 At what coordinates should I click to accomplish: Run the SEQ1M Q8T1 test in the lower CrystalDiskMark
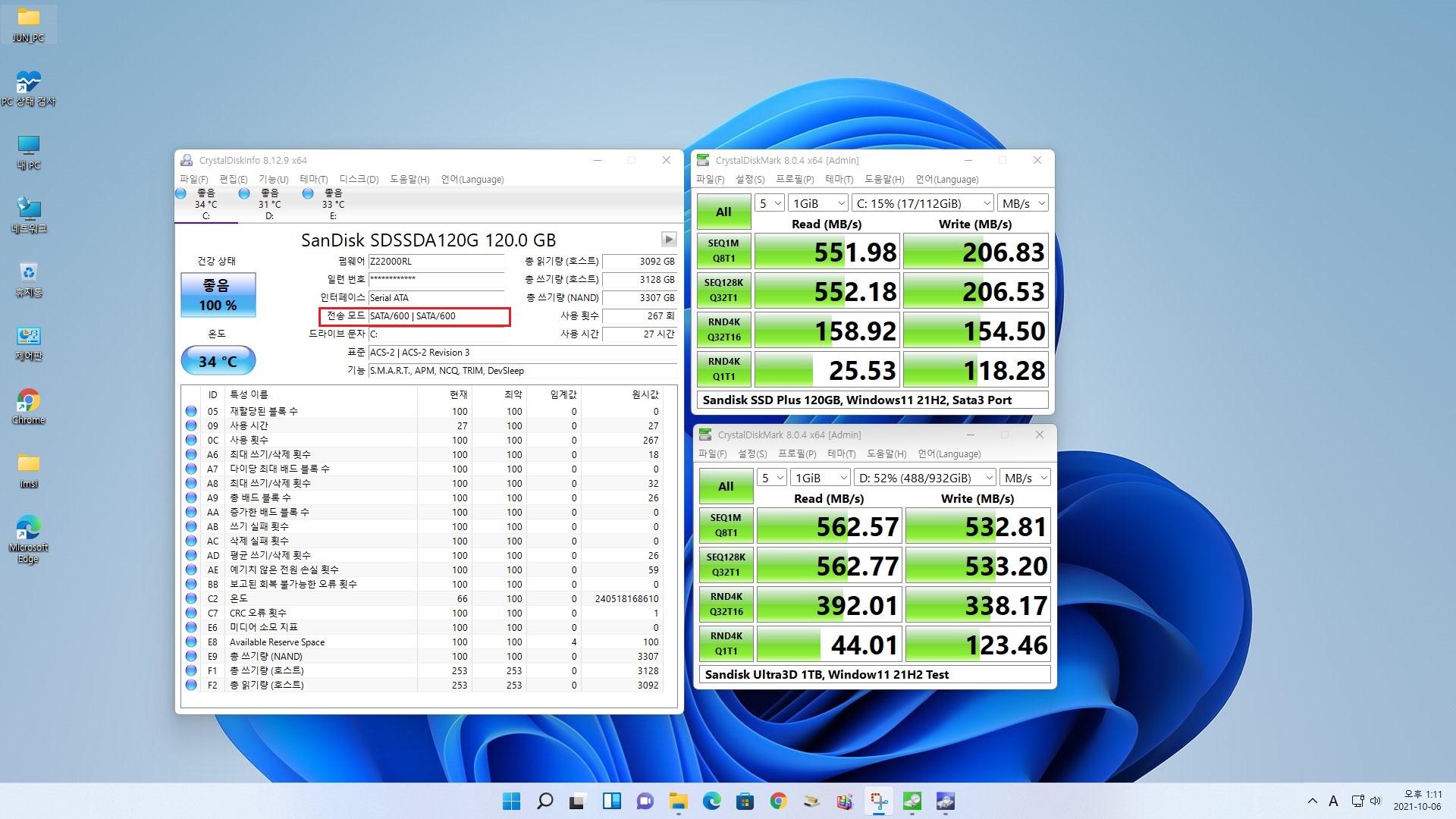pyautogui.click(x=726, y=526)
